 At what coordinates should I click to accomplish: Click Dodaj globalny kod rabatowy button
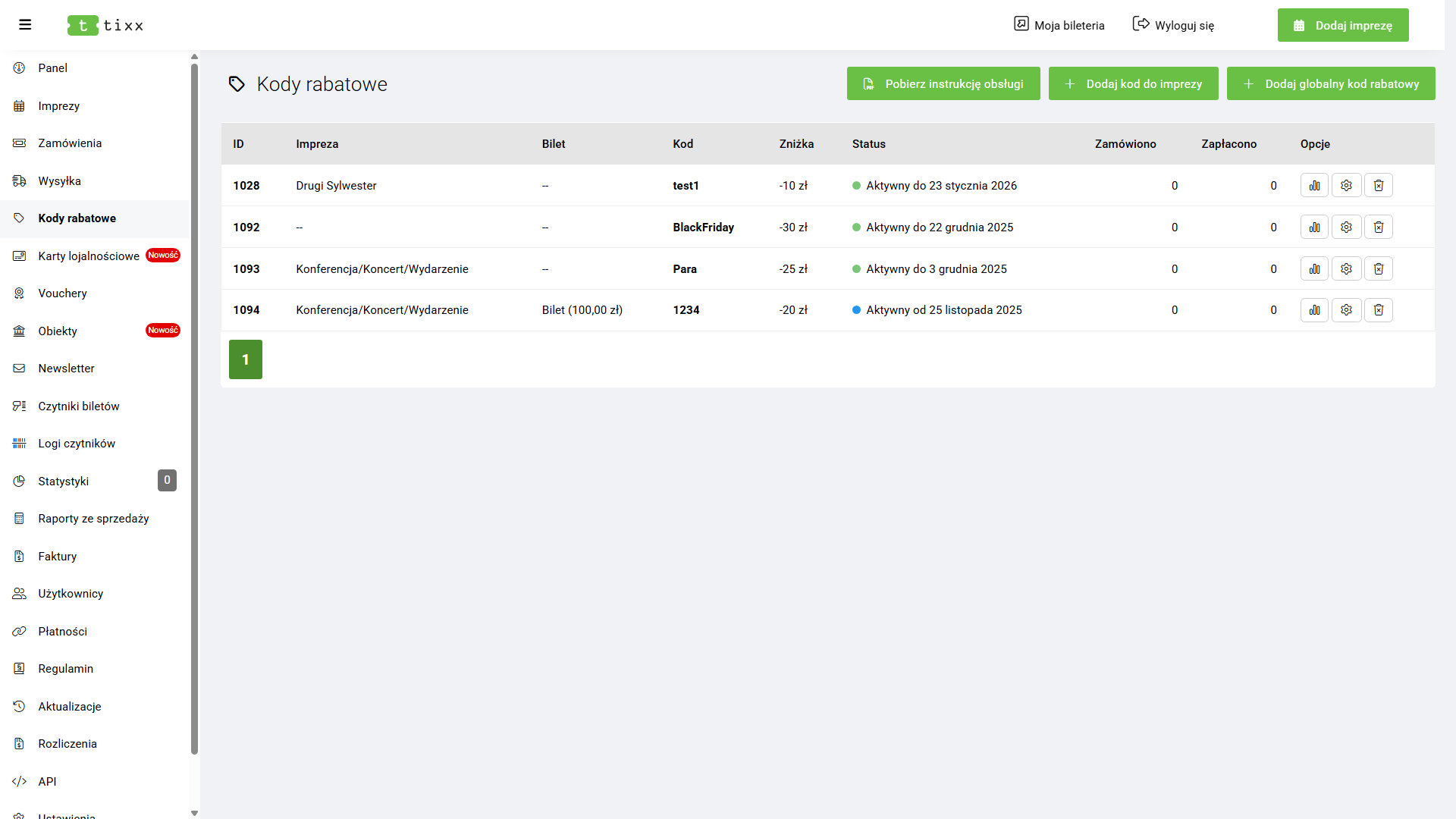pyautogui.click(x=1330, y=83)
